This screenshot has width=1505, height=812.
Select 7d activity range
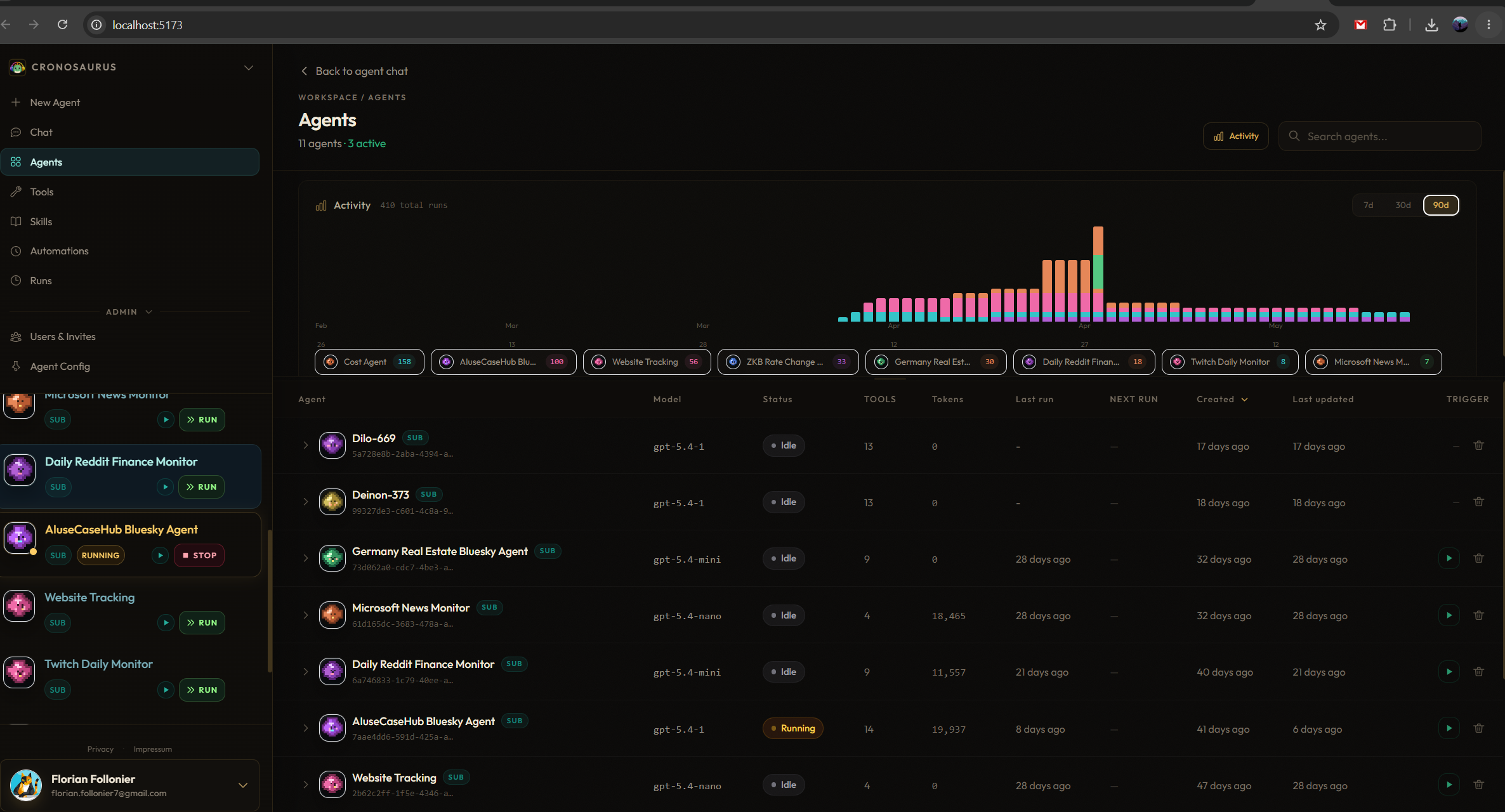tap(1369, 205)
